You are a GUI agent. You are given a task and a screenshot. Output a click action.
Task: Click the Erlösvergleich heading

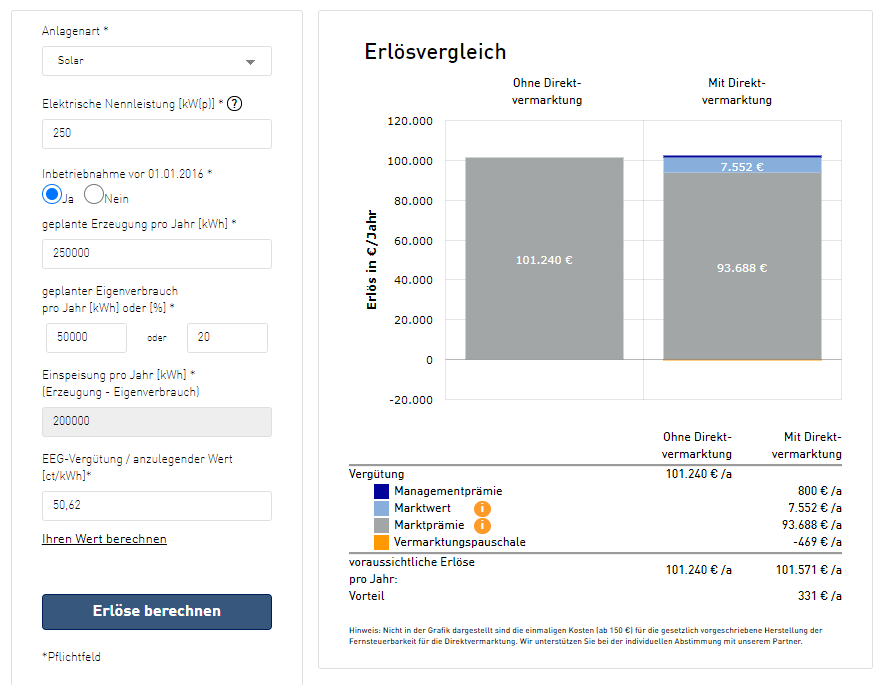435,52
